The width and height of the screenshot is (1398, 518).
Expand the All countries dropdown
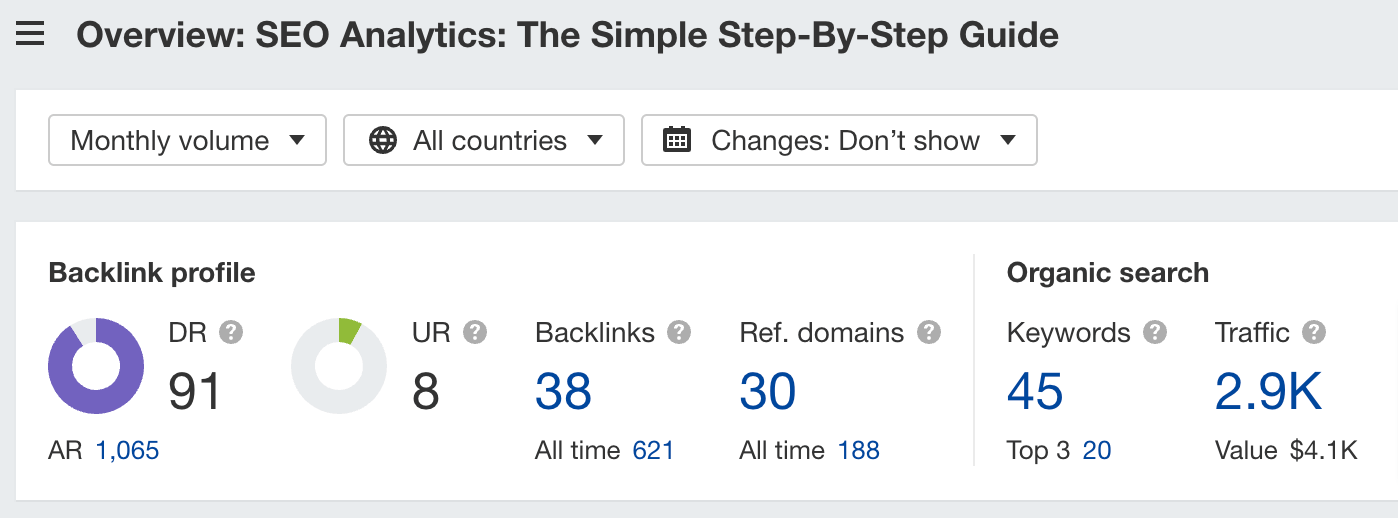(484, 141)
